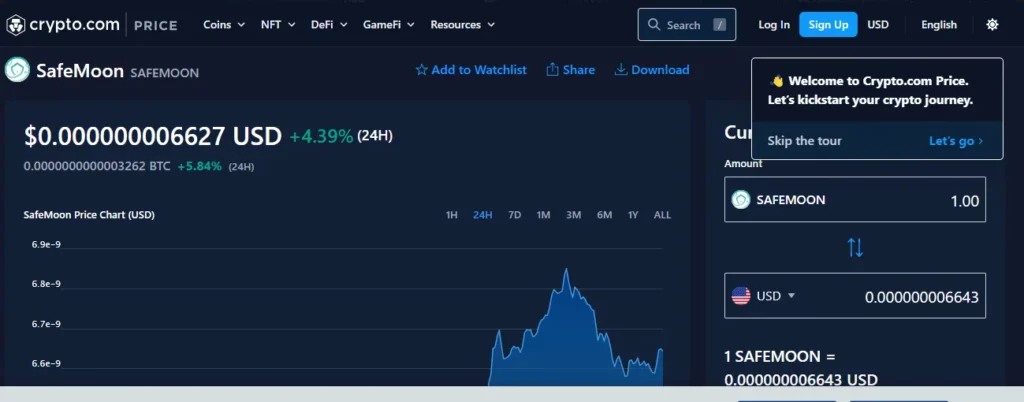Open the USD currency dropdown in converter
This screenshot has width=1024, height=402.
point(776,296)
